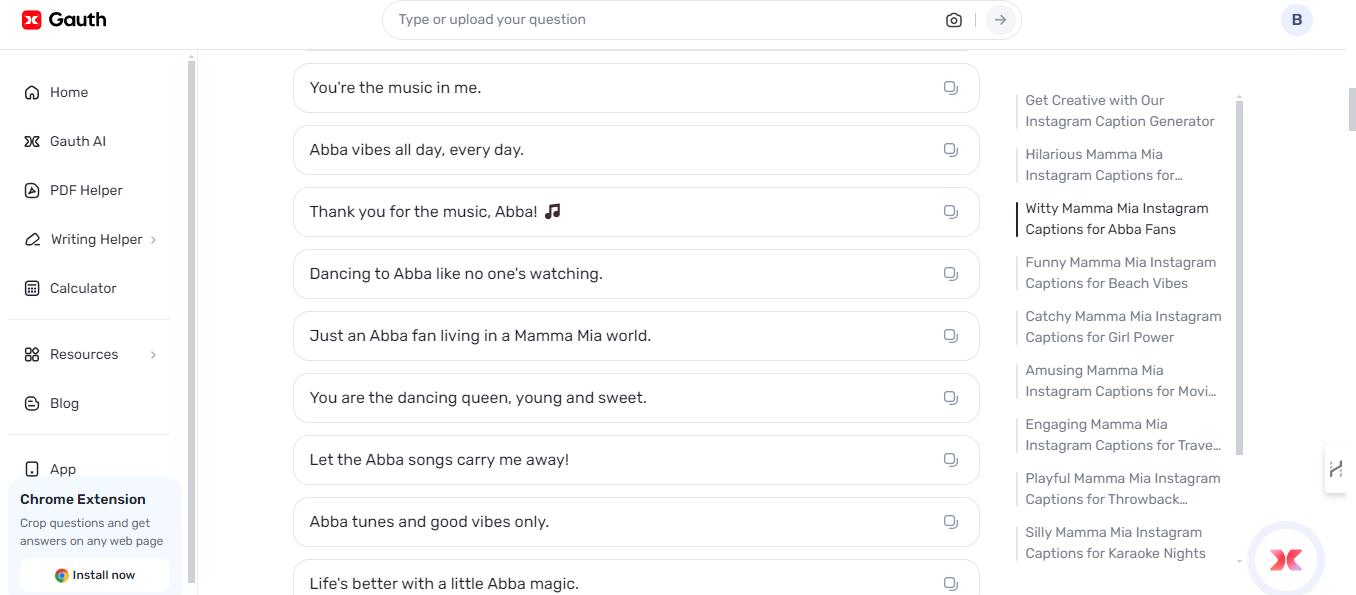Copy the "Abba vibes all day" caption
Screen dimensions: 1356x595
(951, 150)
